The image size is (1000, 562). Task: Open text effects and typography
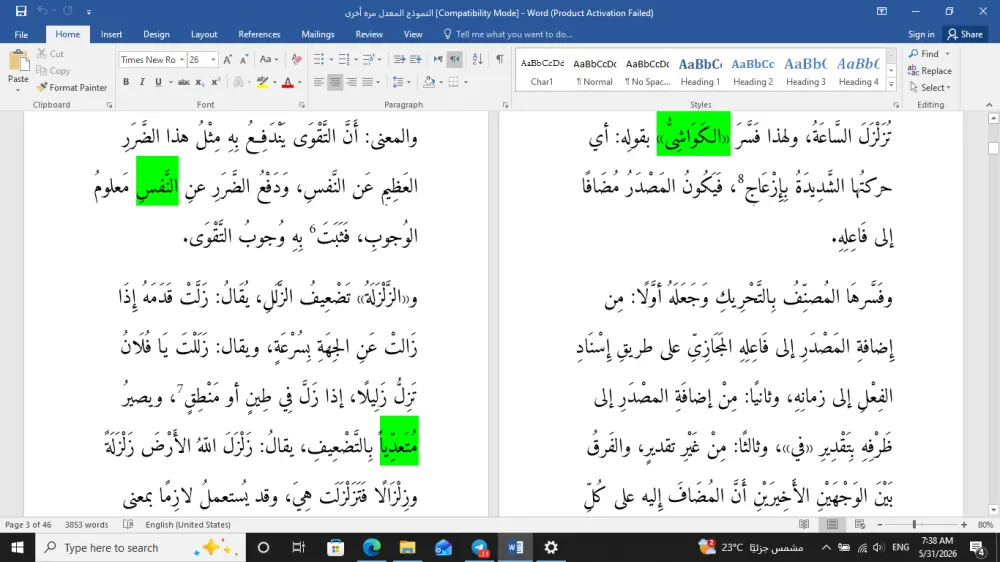point(239,82)
